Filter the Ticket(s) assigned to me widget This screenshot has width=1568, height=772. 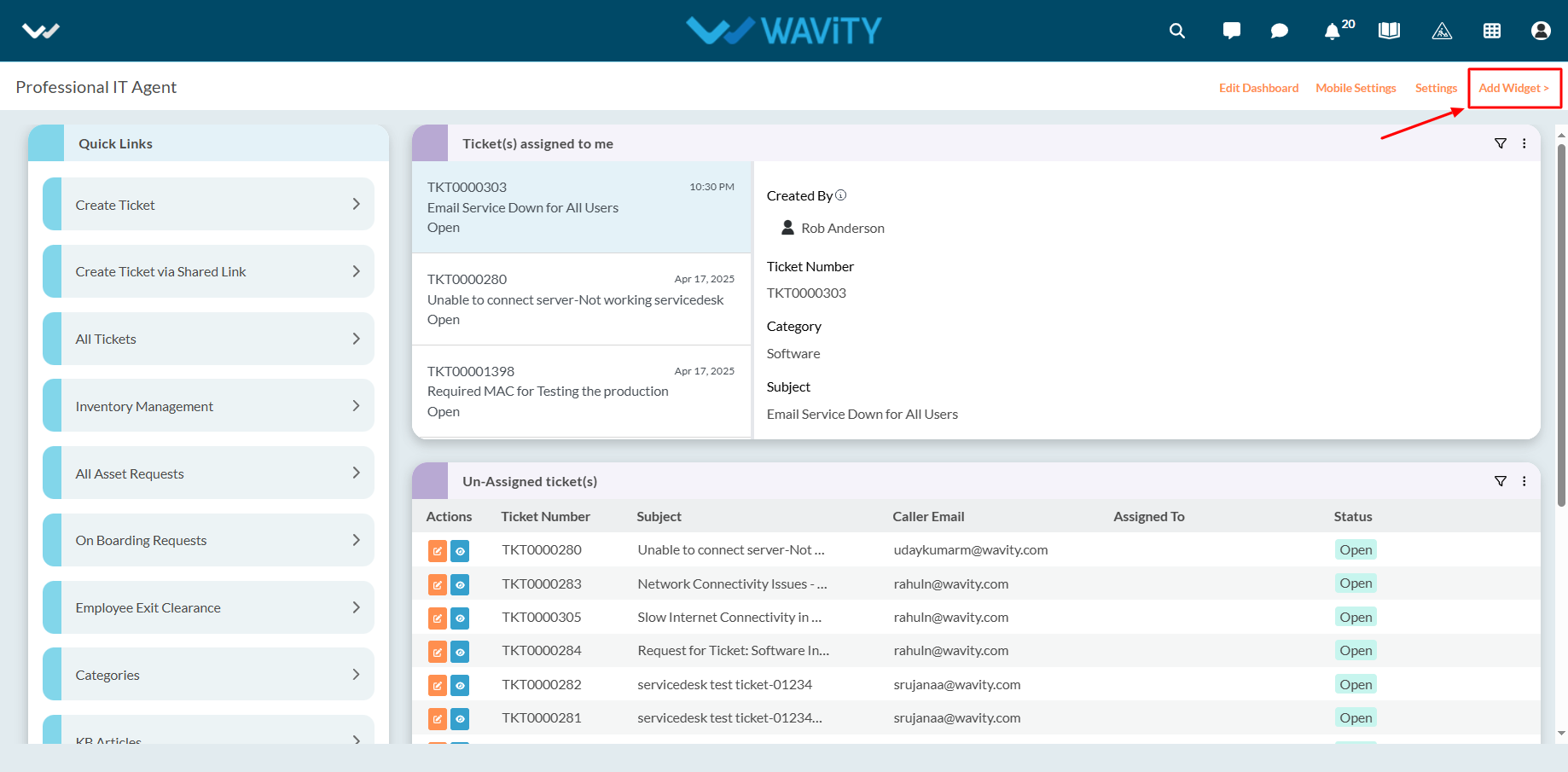1501,143
